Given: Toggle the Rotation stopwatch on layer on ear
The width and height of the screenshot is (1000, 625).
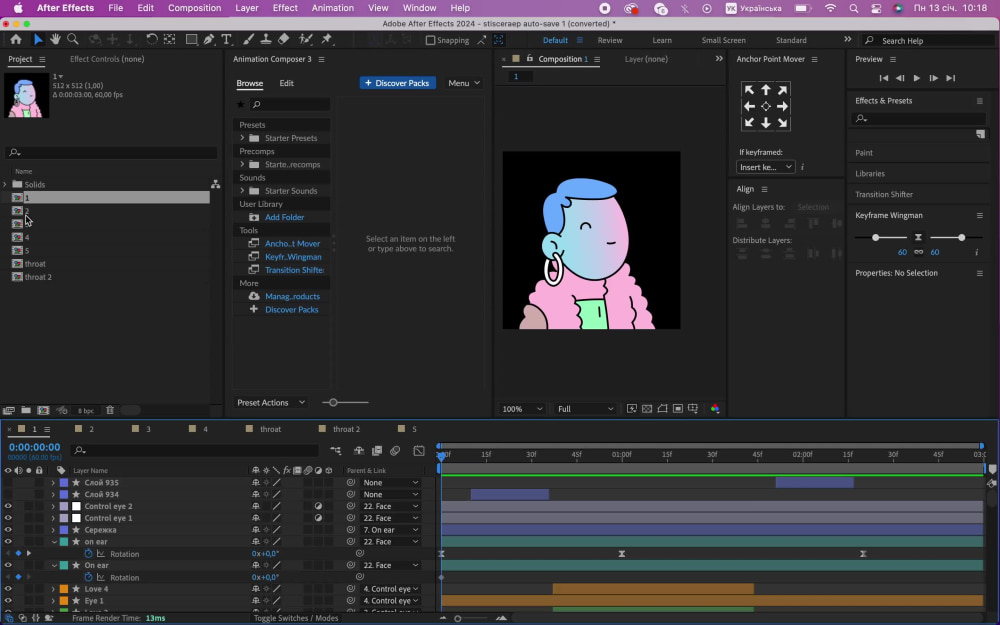Looking at the screenshot, I should (x=88, y=553).
